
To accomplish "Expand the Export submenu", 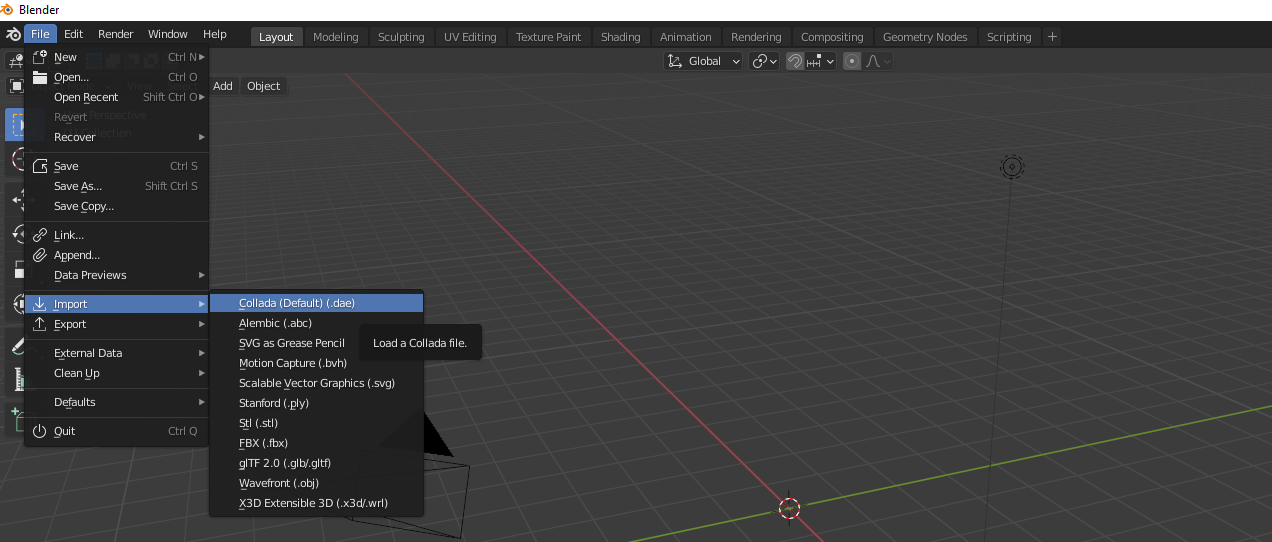I will click(116, 324).
